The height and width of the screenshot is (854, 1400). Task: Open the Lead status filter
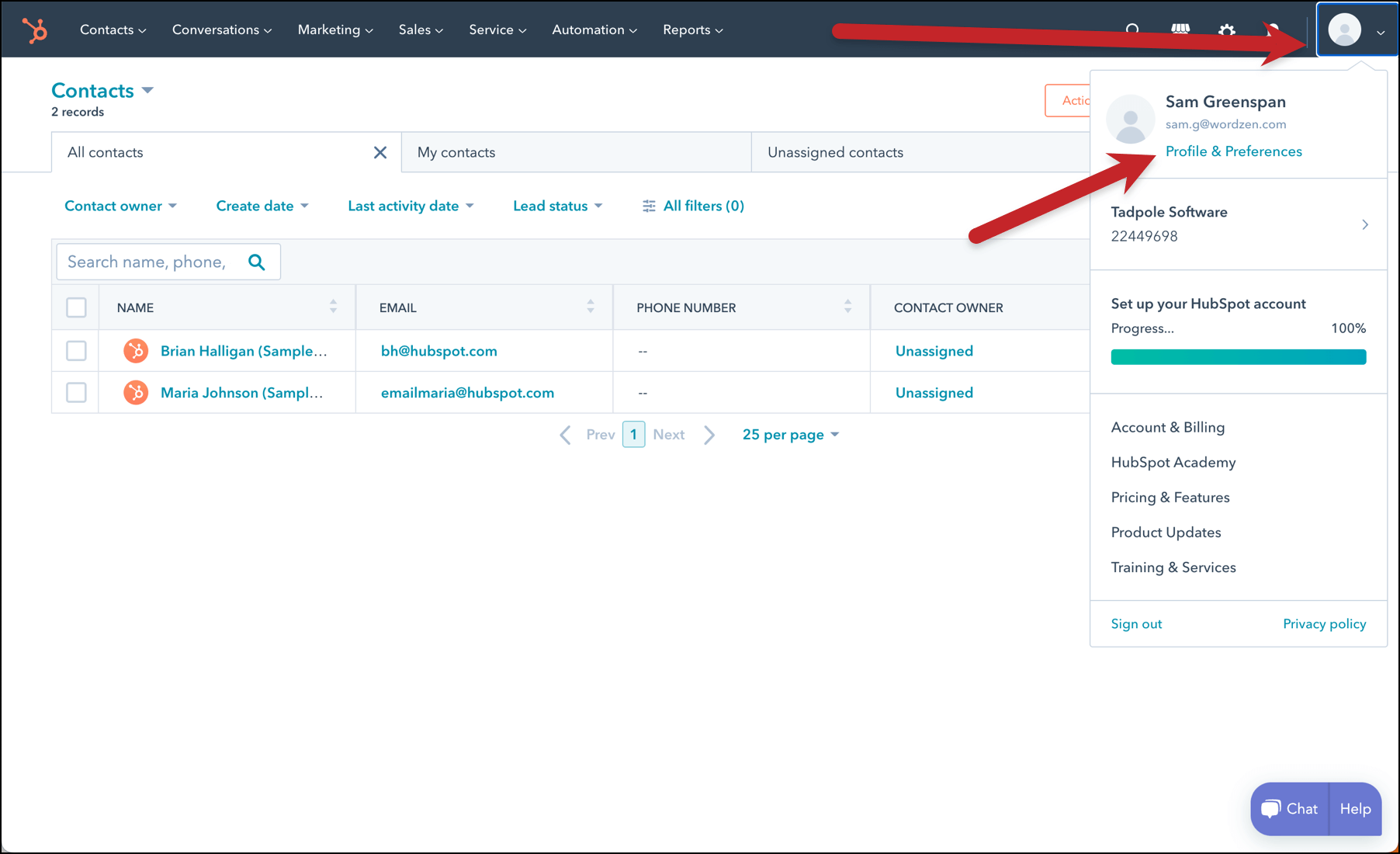557,206
